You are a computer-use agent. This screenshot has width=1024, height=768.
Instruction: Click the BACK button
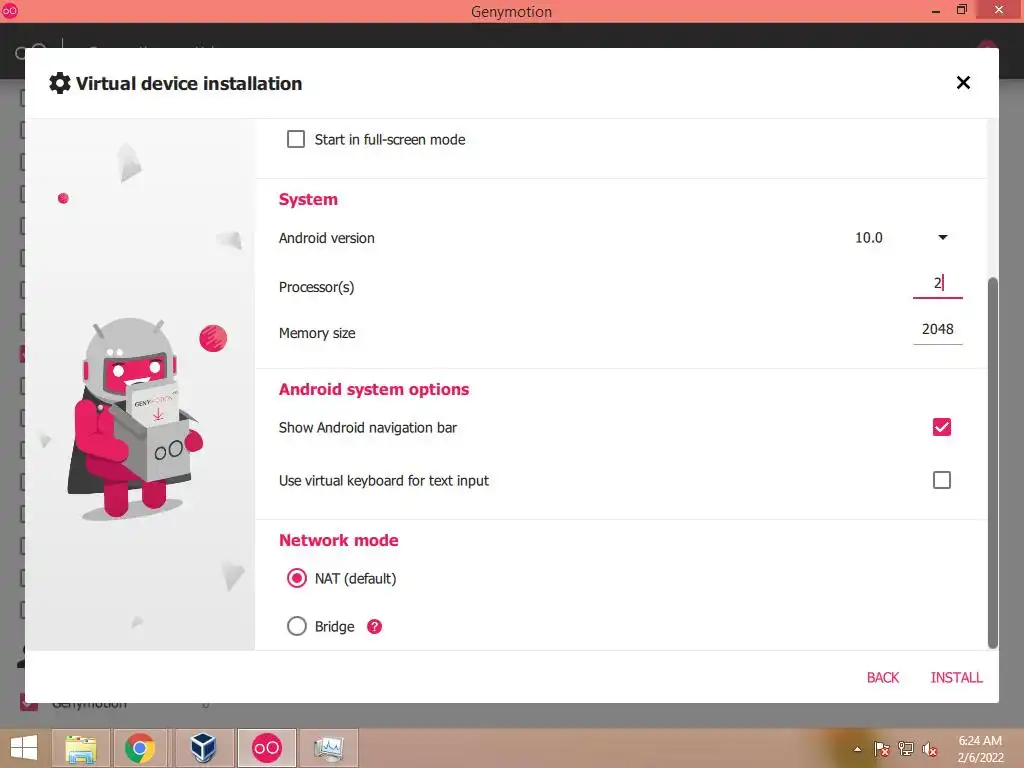click(x=883, y=678)
